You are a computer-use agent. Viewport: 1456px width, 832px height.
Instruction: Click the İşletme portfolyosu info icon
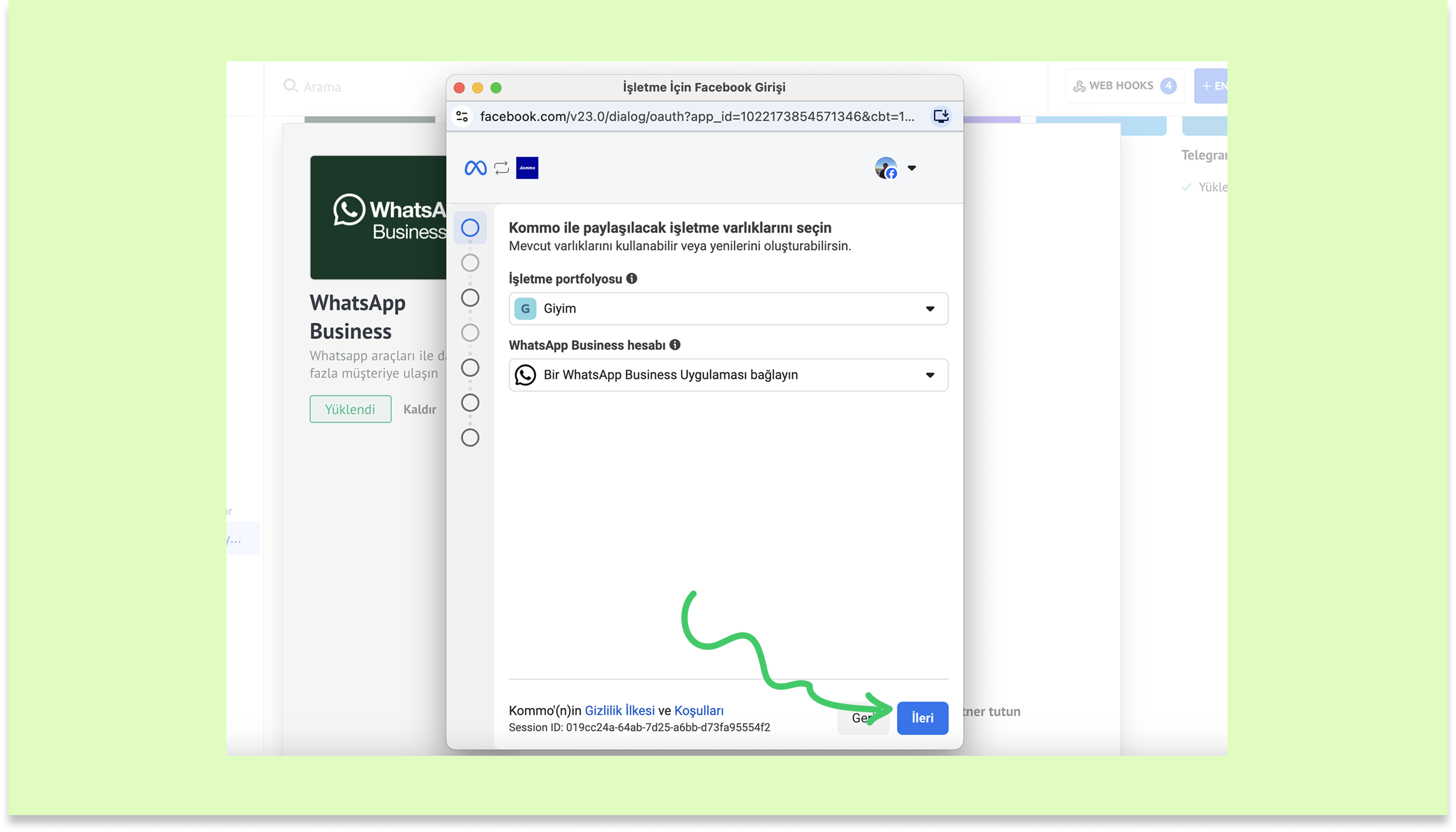pos(631,279)
